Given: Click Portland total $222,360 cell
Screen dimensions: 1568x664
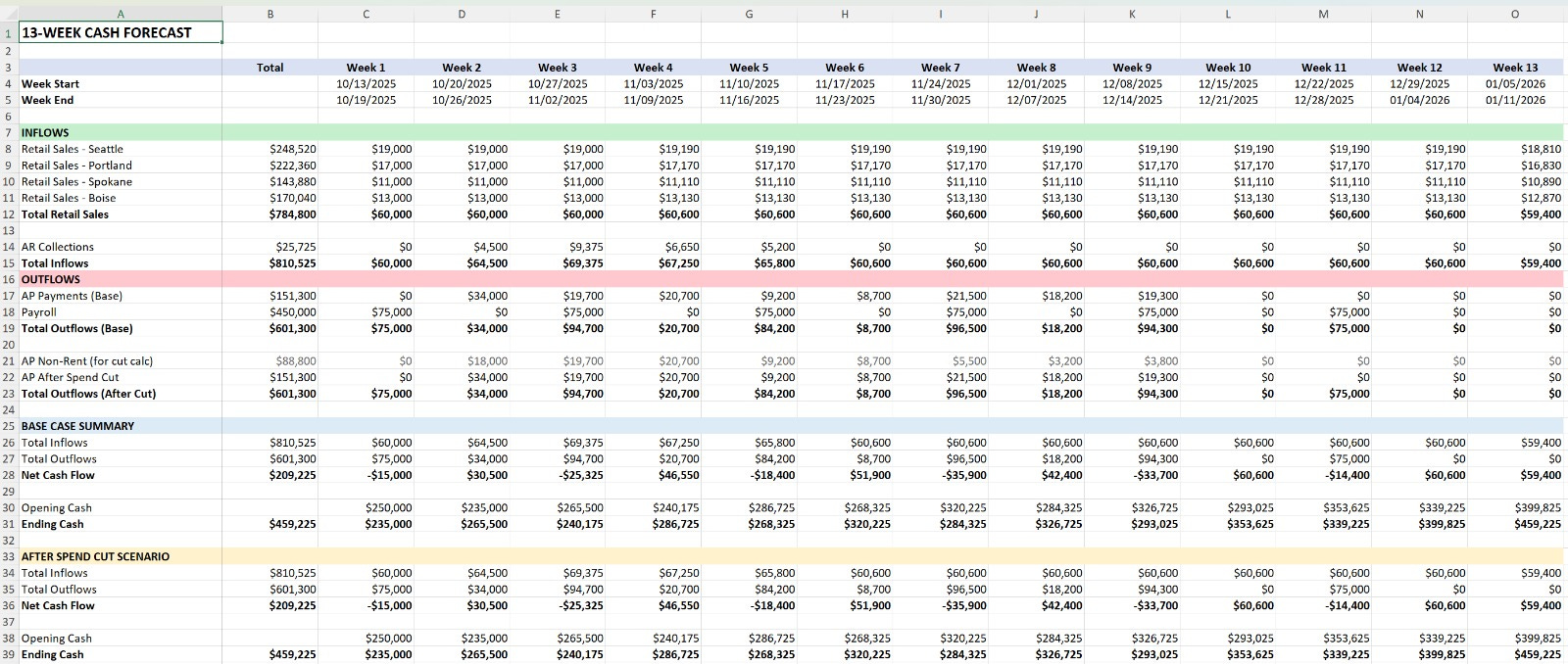Looking at the screenshot, I should click(x=270, y=166).
